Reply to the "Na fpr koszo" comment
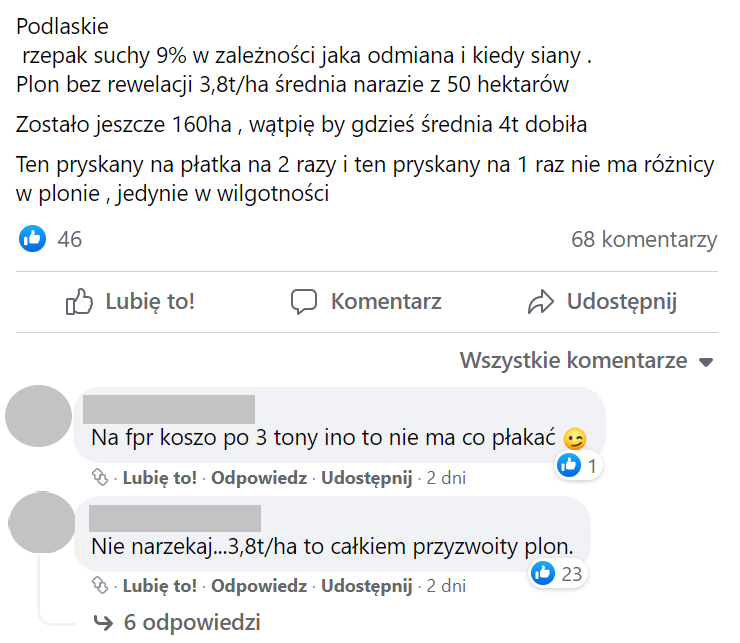Screen dimensions: 740x643 pos(259,478)
